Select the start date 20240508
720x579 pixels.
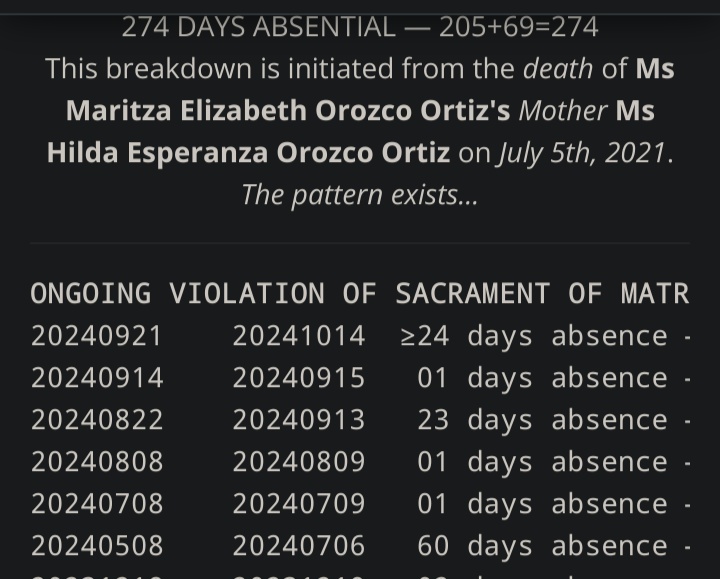click(x=97, y=545)
